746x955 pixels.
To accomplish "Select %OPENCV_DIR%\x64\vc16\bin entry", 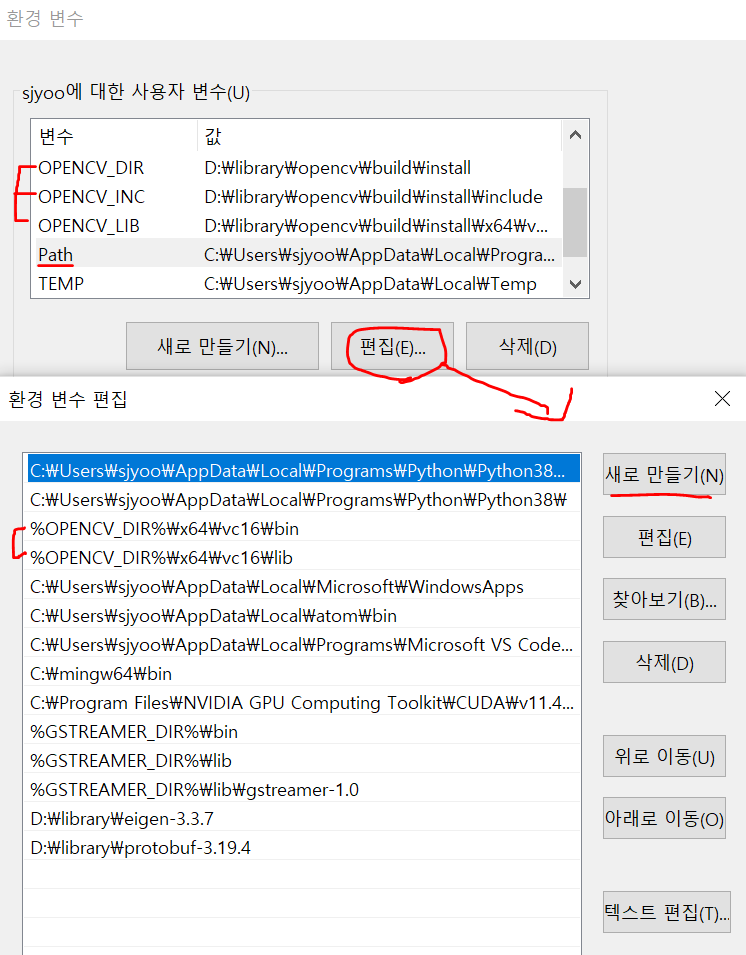I will 303,529.
